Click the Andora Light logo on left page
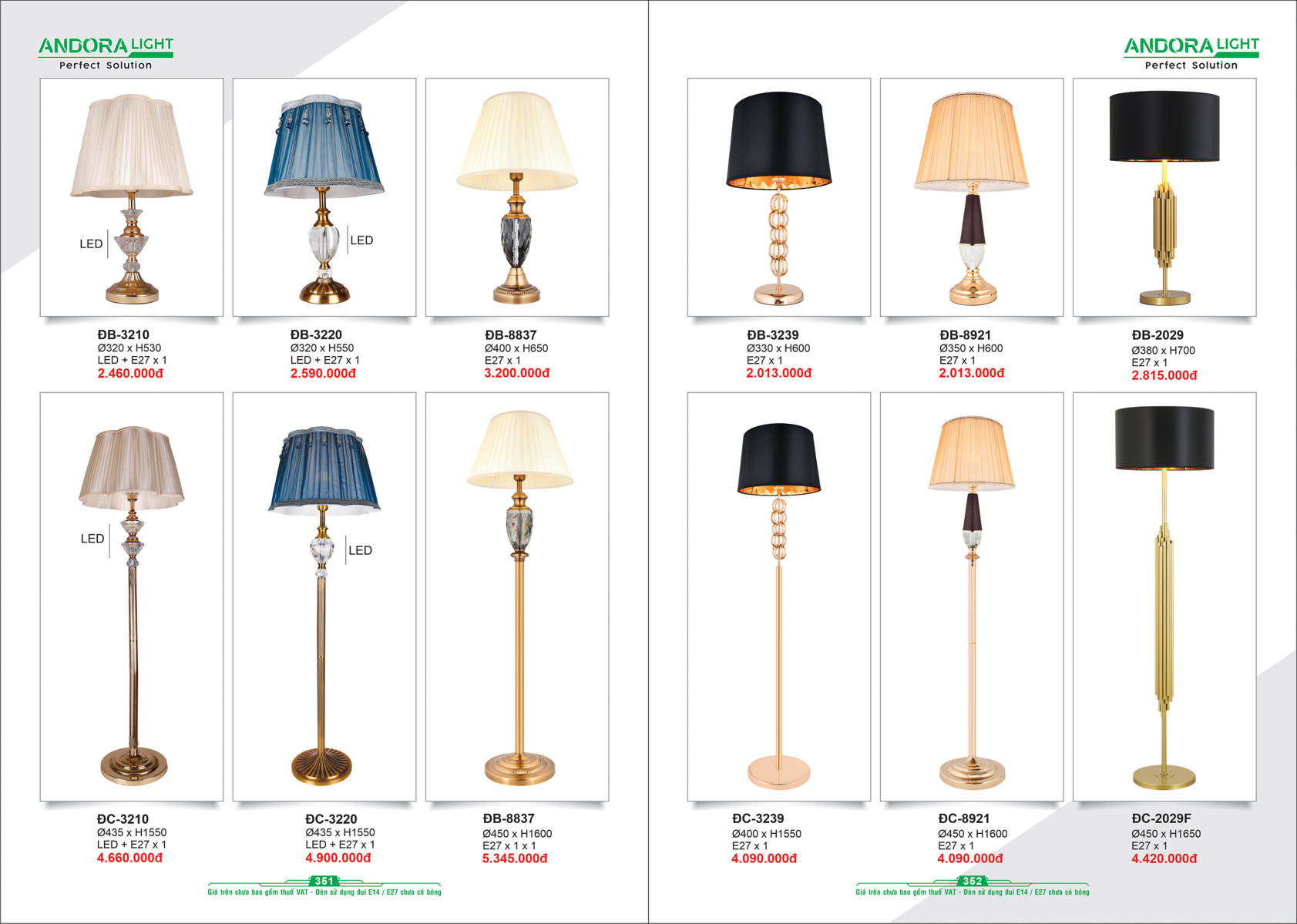The width and height of the screenshot is (1297, 924). (106, 53)
